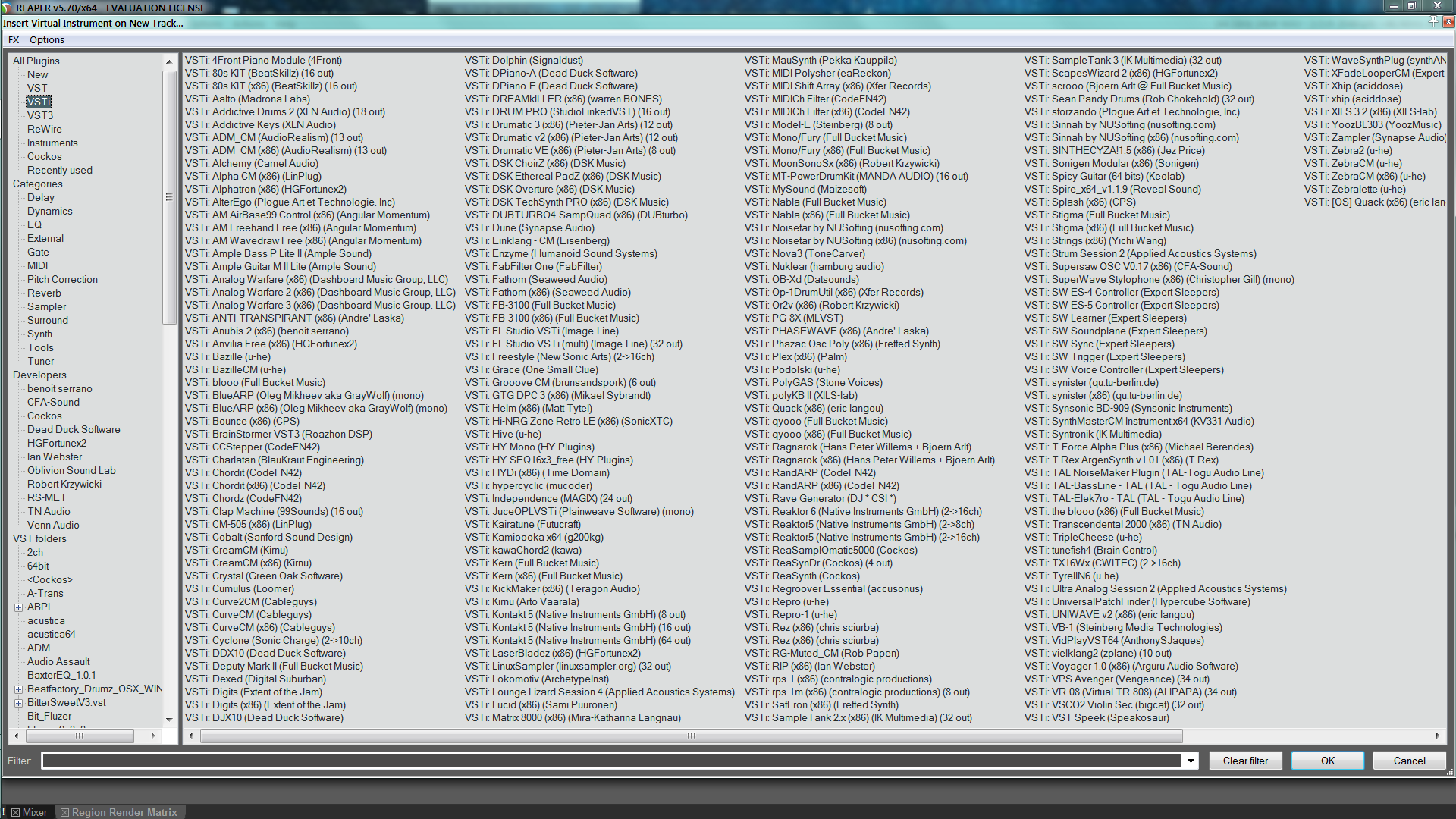Image resolution: width=1456 pixels, height=819 pixels.
Task: Select VSTi: Ample Bass P Lite II
Action: pyautogui.click(x=278, y=253)
